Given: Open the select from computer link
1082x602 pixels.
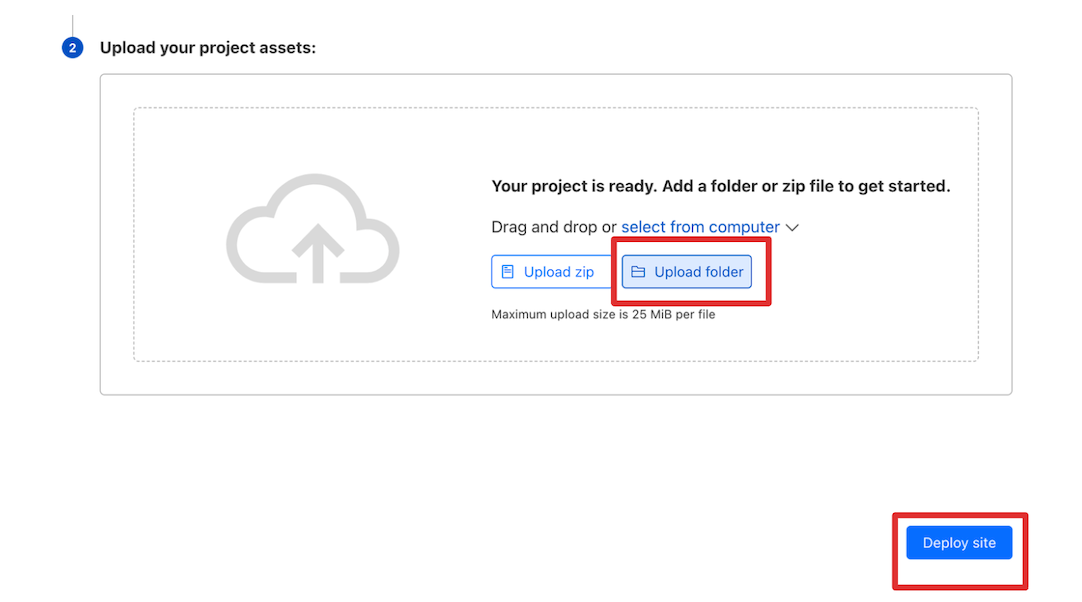Looking at the screenshot, I should coord(700,227).
